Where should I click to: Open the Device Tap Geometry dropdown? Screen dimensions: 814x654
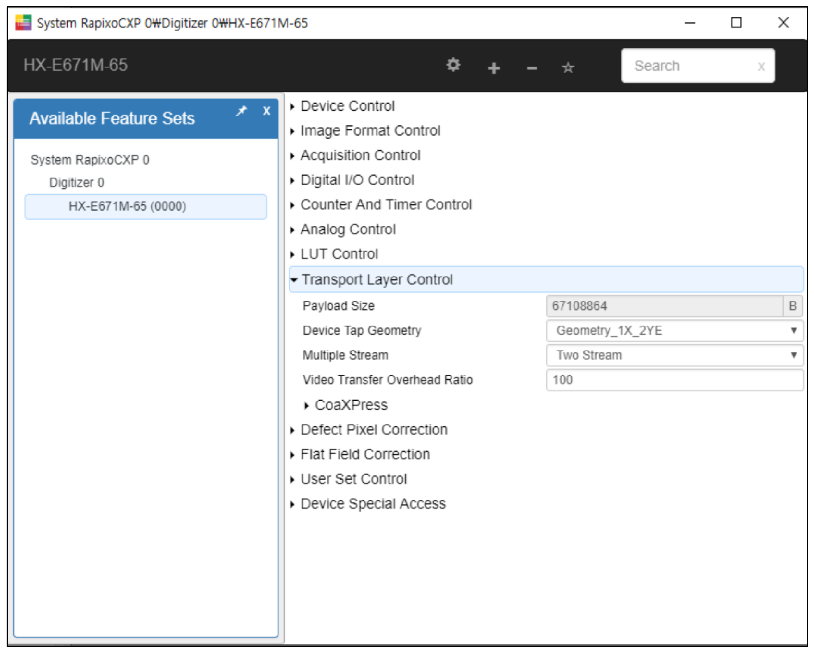pyautogui.click(x=674, y=331)
